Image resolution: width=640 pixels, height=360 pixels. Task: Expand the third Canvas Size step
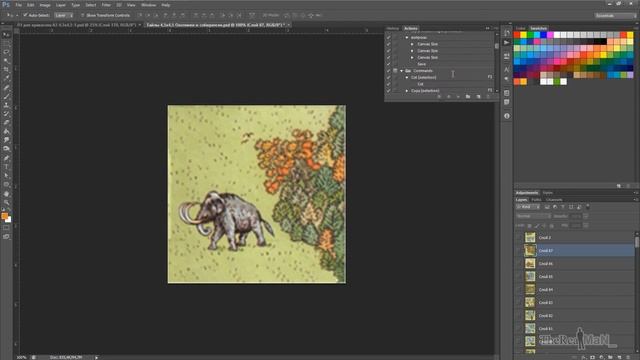(x=412, y=58)
